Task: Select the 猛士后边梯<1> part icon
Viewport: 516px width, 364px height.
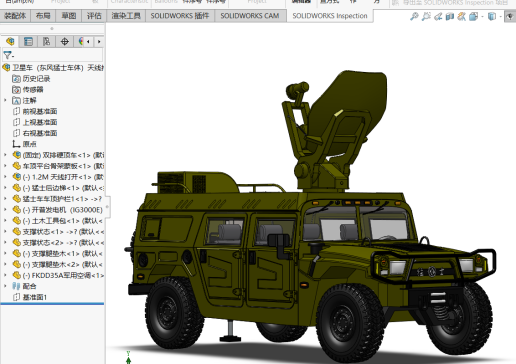Action: [x=16, y=188]
